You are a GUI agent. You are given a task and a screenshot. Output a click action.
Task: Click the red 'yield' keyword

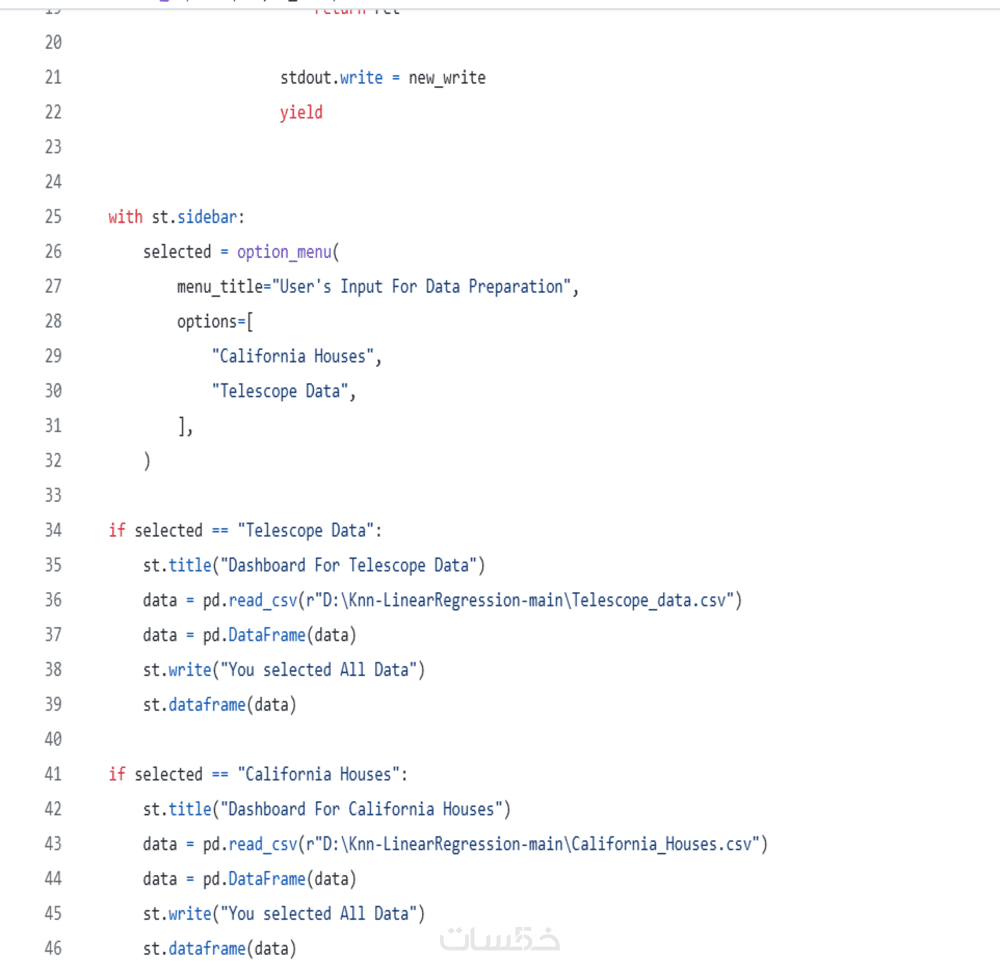point(301,112)
